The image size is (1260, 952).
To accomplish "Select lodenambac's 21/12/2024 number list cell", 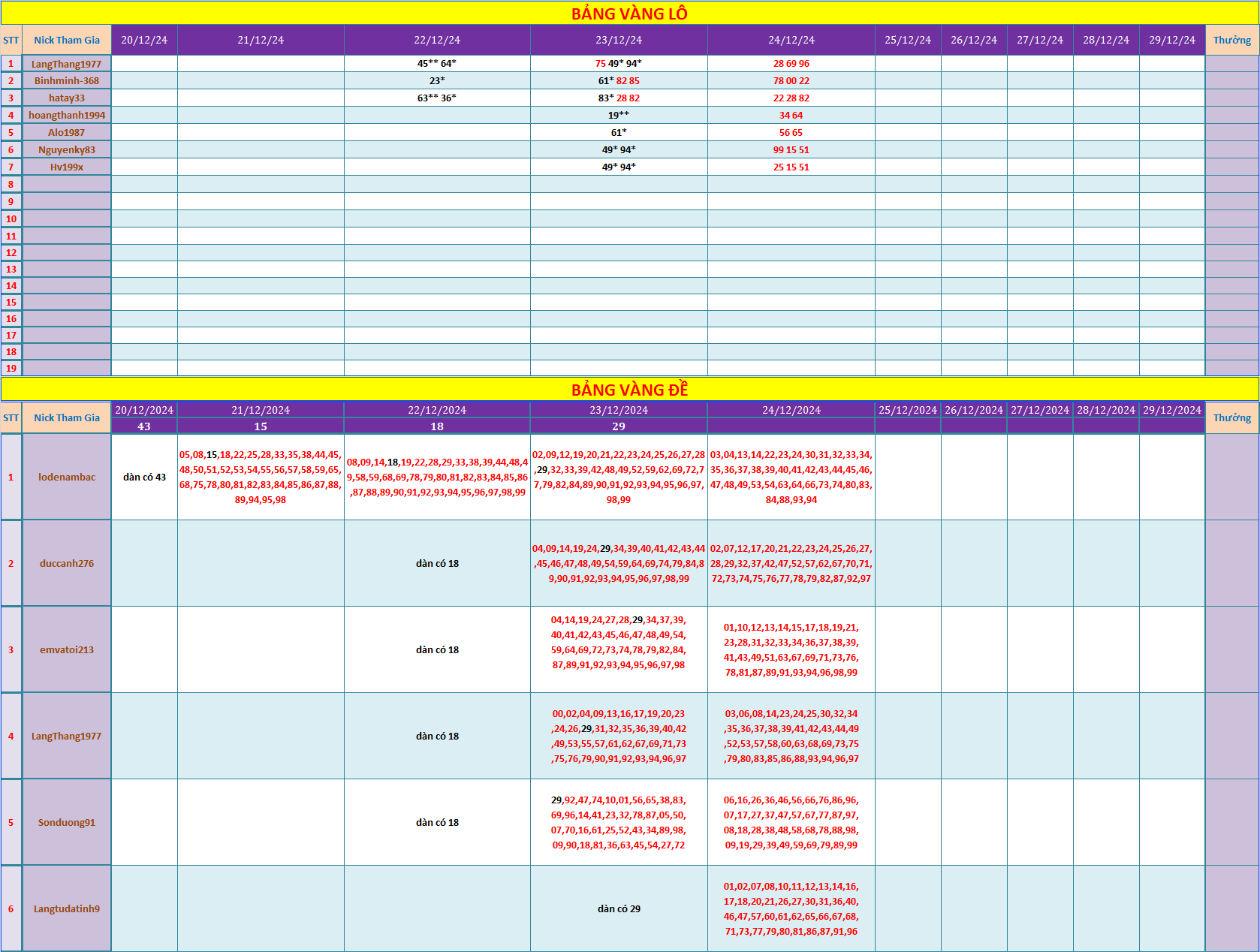I will [x=261, y=477].
